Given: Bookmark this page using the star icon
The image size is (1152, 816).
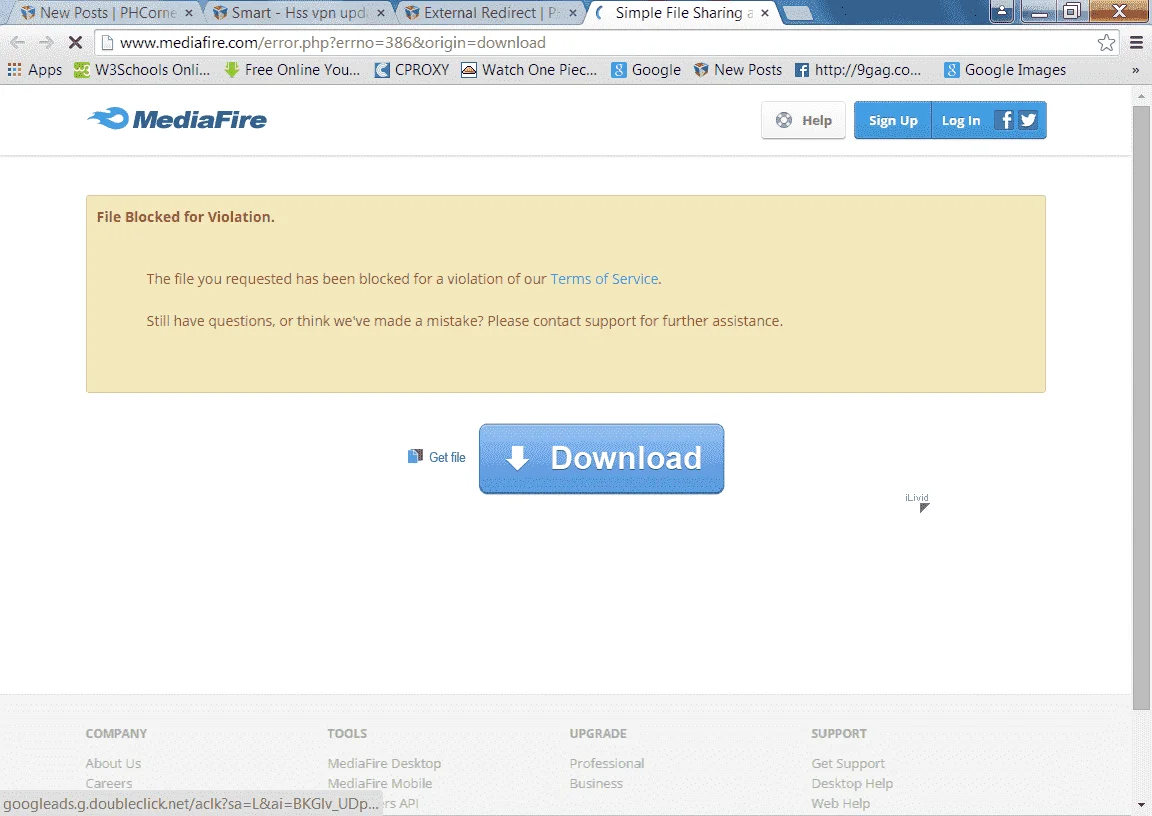Looking at the screenshot, I should (x=1106, y=43).
